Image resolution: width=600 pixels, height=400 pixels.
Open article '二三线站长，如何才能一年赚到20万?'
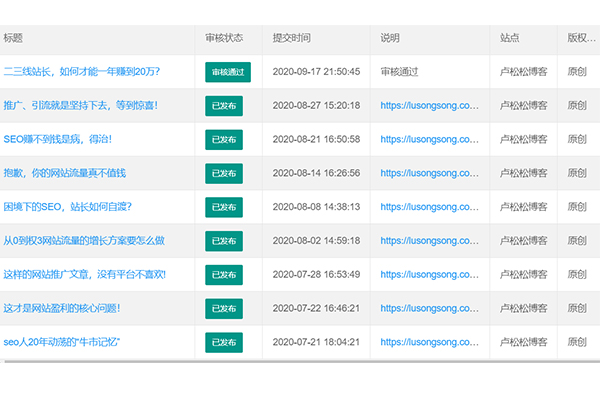point(82,72)
